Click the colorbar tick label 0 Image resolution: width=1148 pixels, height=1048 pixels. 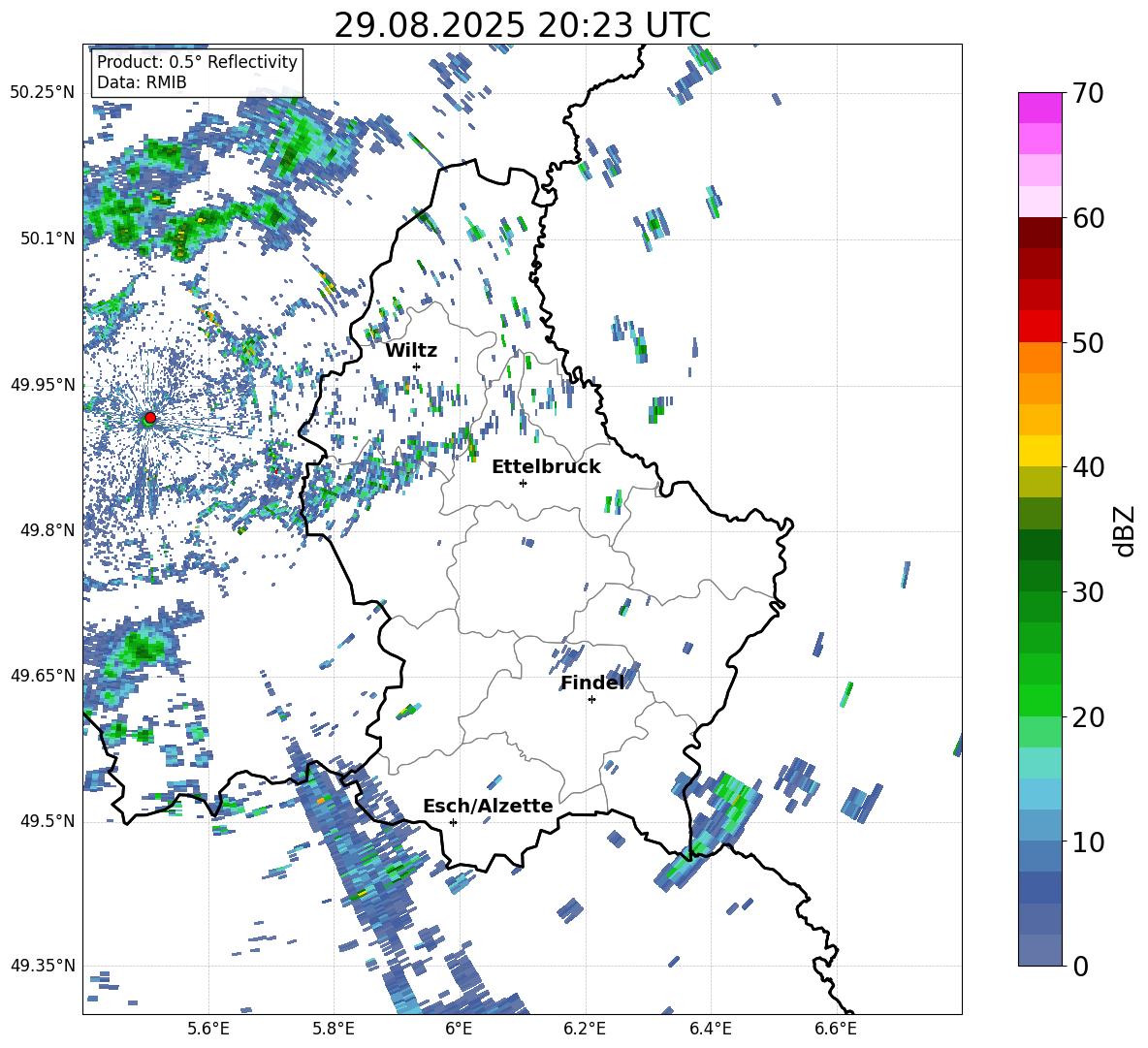pyautogui.click(x=1080, y=966)
